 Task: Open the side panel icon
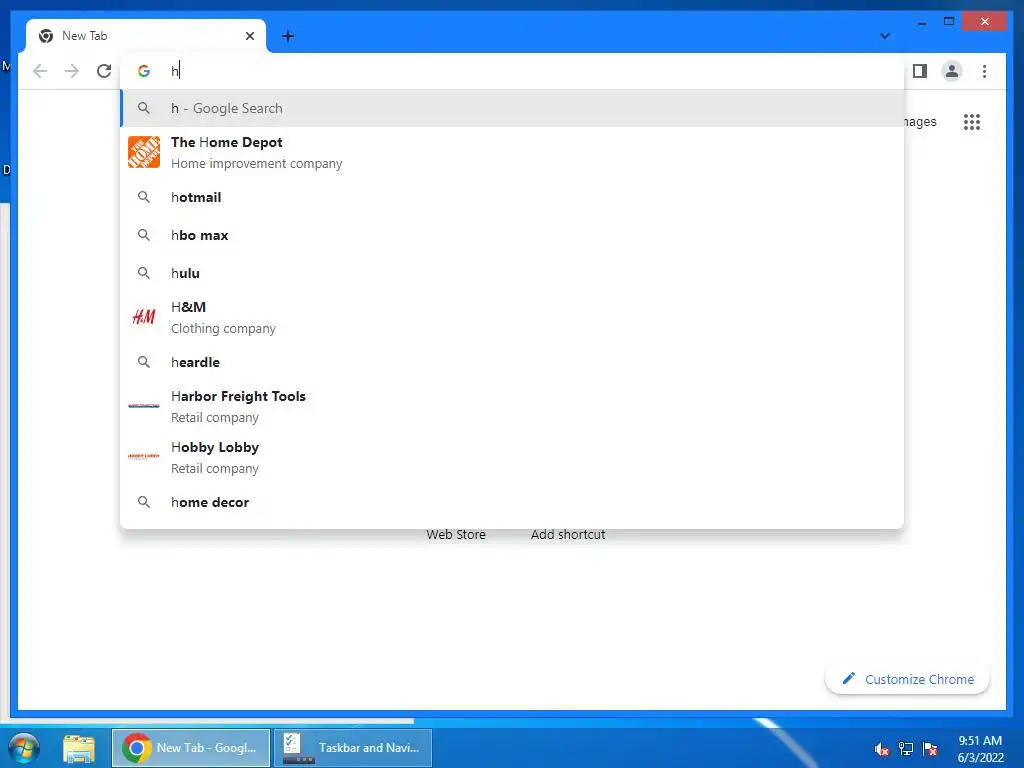point(920,71)
